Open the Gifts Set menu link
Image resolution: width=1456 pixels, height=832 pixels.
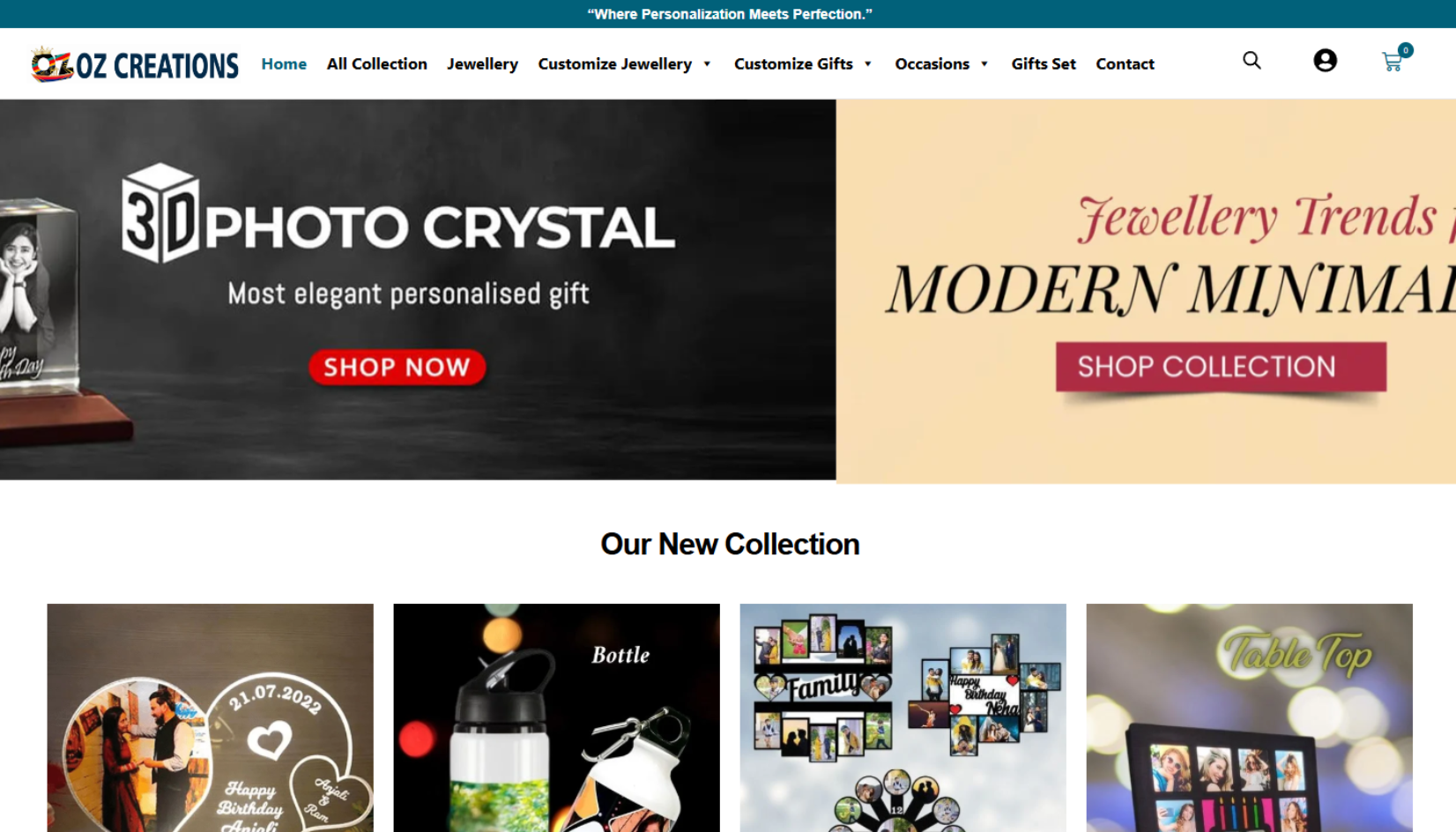[x=1044, y=64]
